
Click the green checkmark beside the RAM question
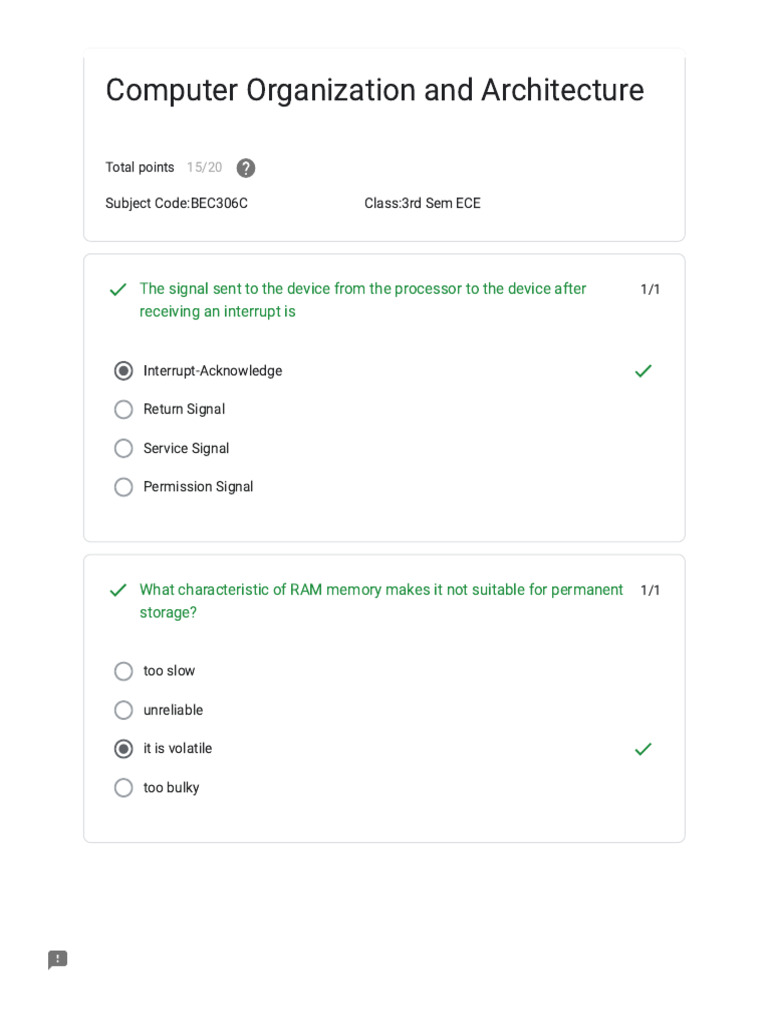coord(118,590)
